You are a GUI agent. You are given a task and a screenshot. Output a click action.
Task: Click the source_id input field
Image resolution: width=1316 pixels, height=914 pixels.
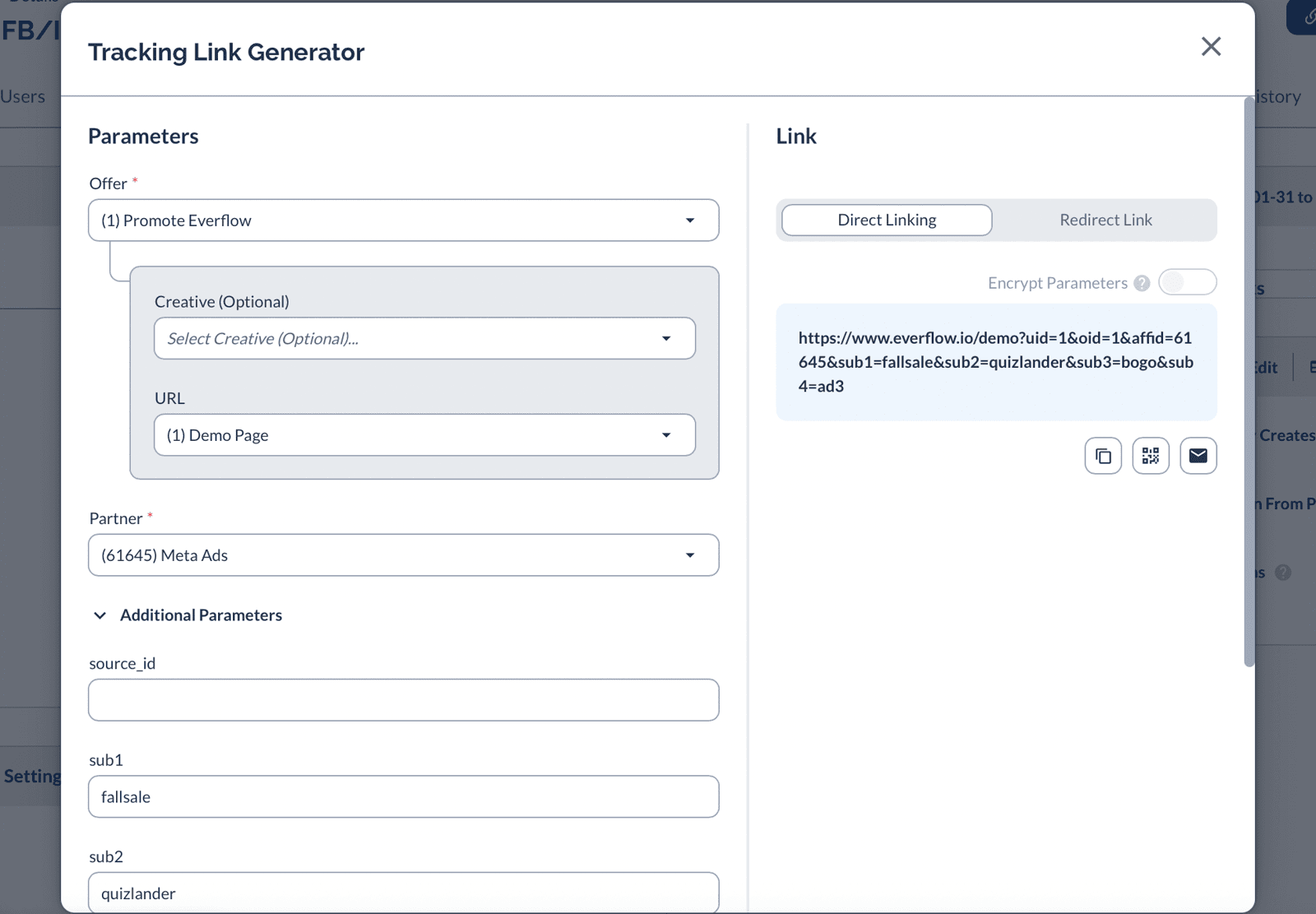pos(404,700)
